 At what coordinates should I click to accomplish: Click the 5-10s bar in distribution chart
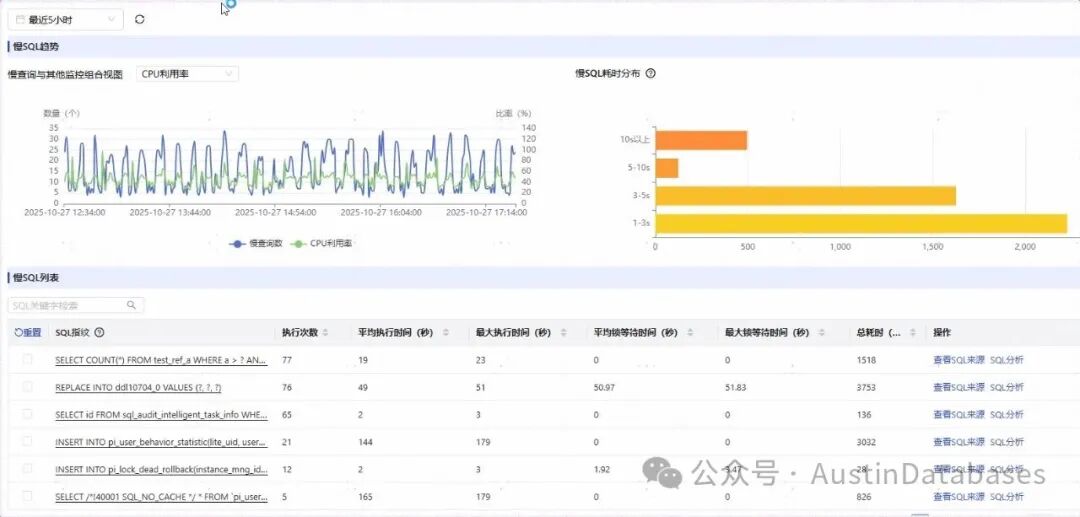coord(667,168)
